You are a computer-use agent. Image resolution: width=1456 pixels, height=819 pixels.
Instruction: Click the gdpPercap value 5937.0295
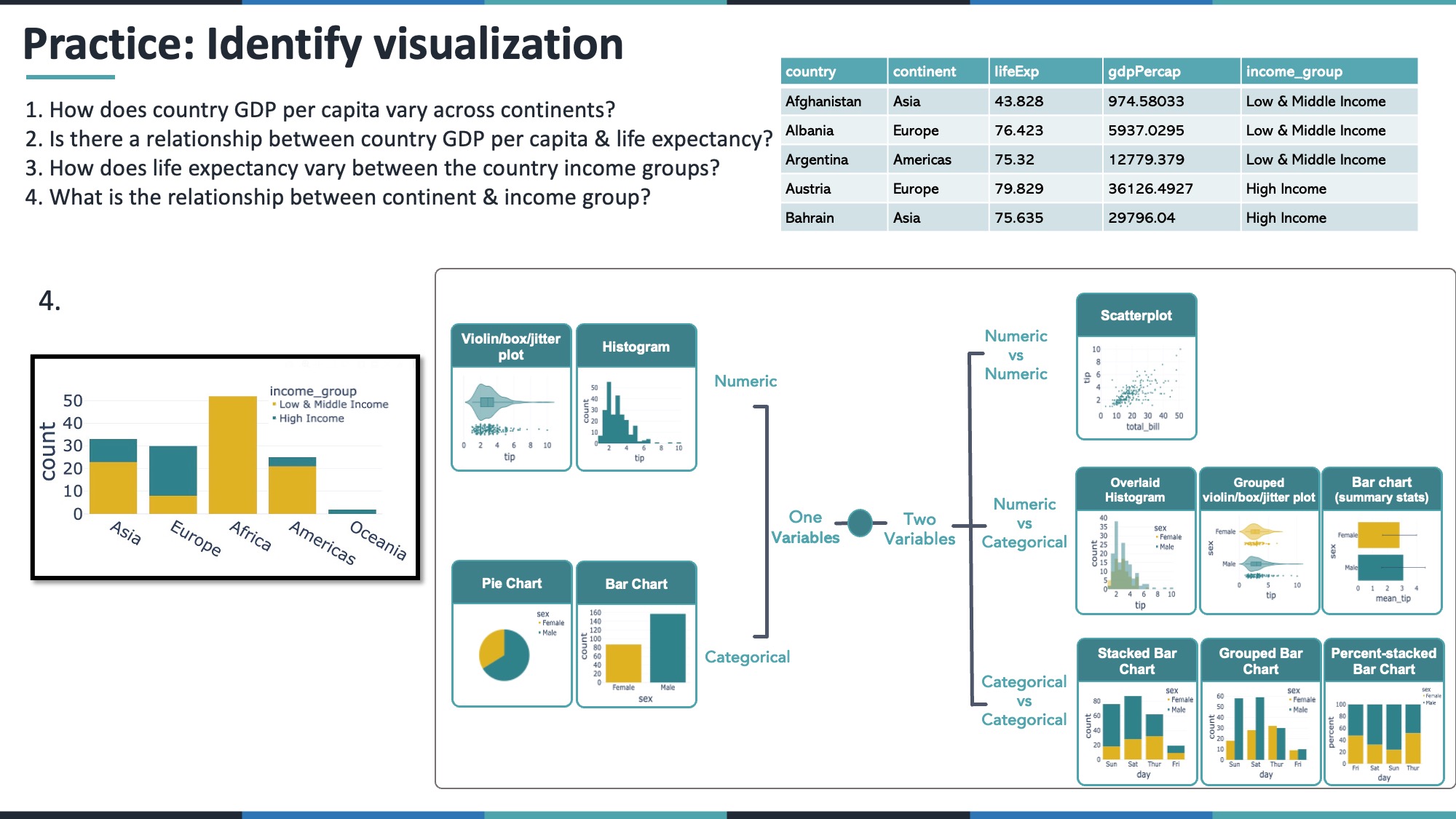point(1146,130)
